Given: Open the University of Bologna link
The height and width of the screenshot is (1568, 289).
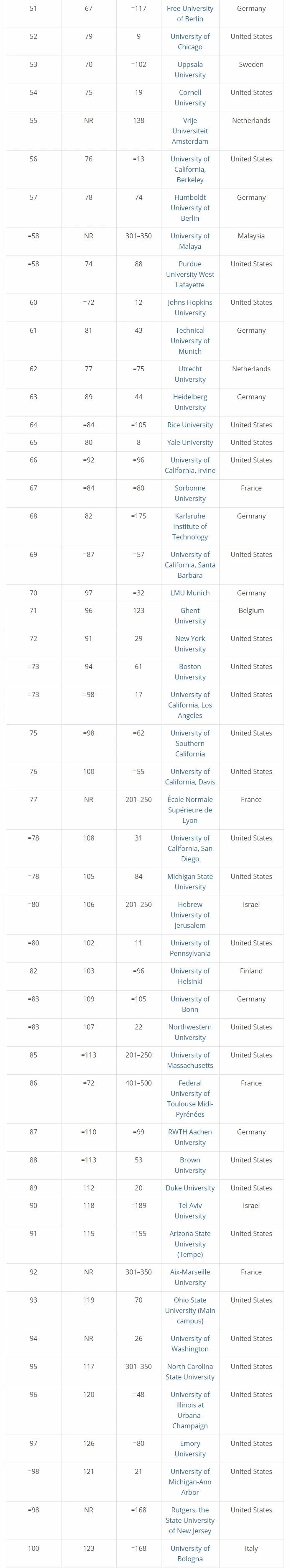Looking at the screenshot, I should pyautogui.click(x=190, y=1553).
